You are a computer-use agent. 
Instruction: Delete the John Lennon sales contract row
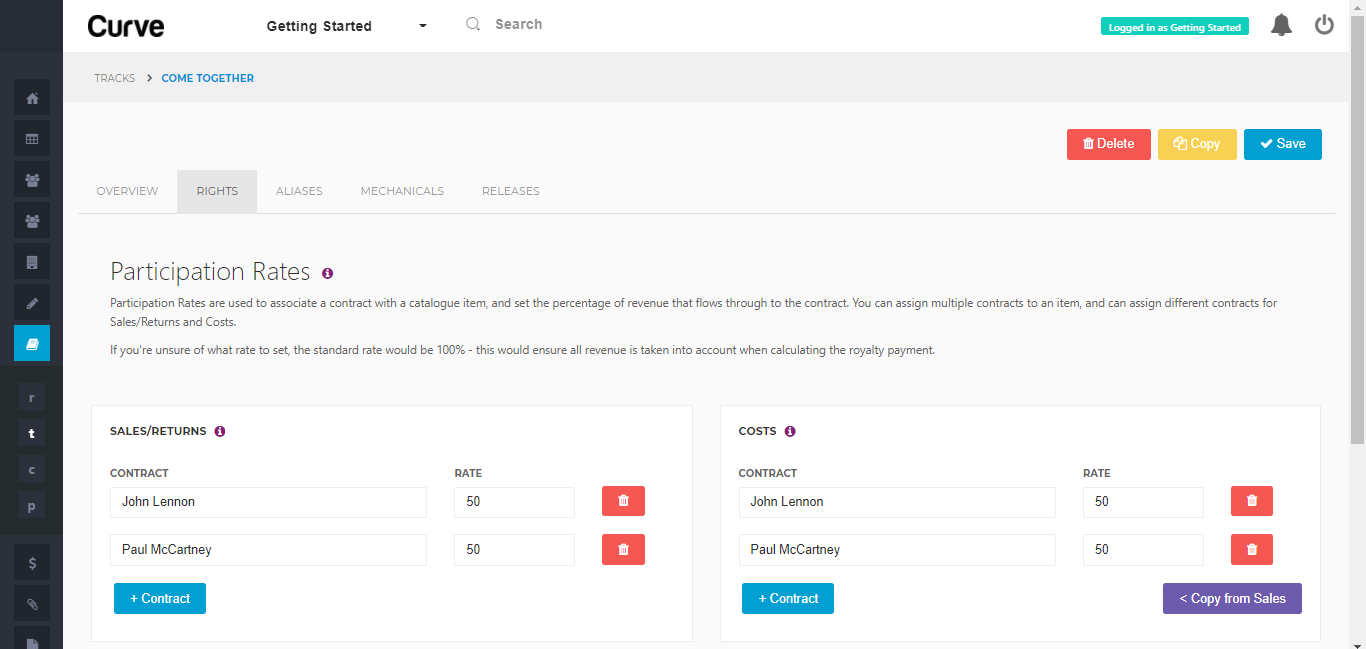click(x=623, y=500)
